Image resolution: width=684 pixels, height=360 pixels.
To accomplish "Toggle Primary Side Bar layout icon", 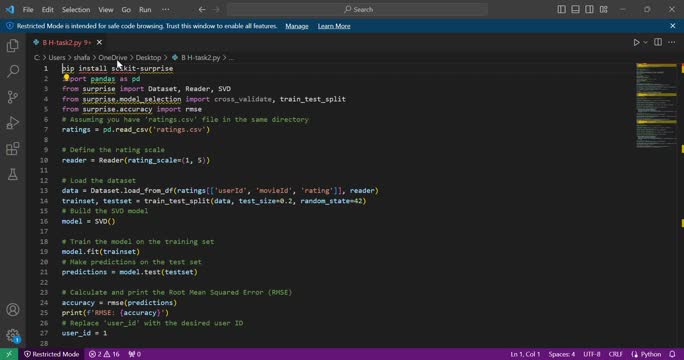I will [561, 9].
